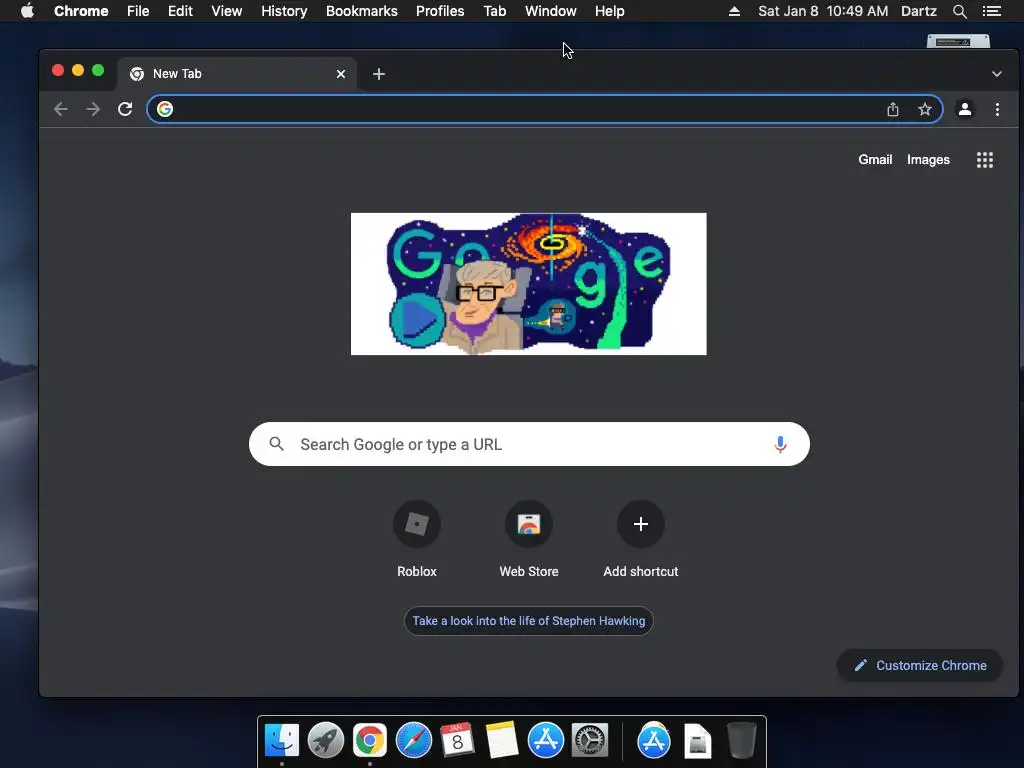Click Chrome icon in the dock
The image size is (1024, 768).
click(370, 741)
